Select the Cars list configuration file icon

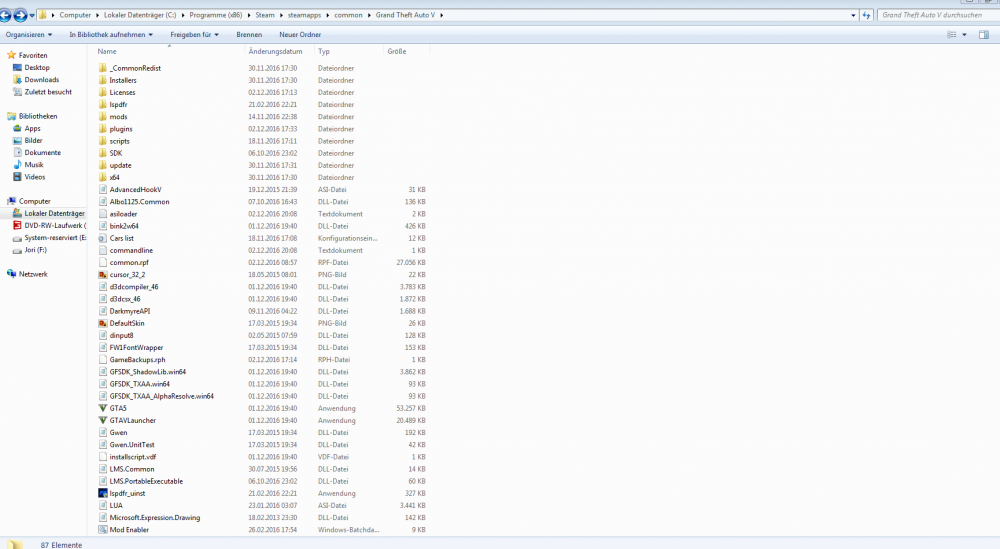pos(103,238)
